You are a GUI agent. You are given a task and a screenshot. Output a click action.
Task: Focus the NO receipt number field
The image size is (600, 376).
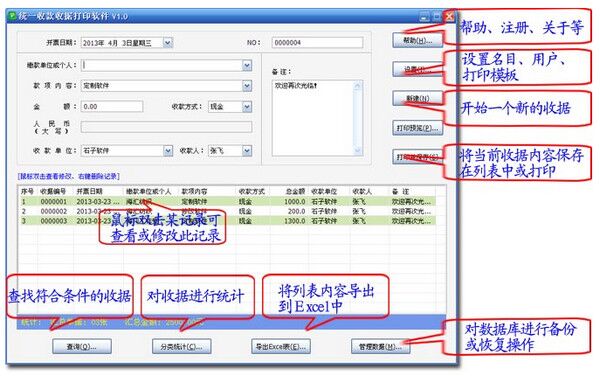317,42
